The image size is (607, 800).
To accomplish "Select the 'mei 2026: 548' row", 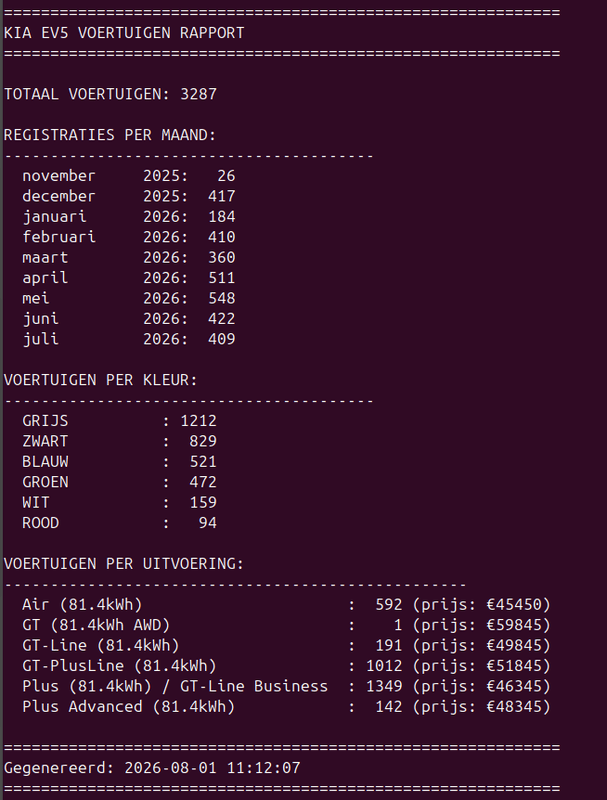I will tap(129, 298).
